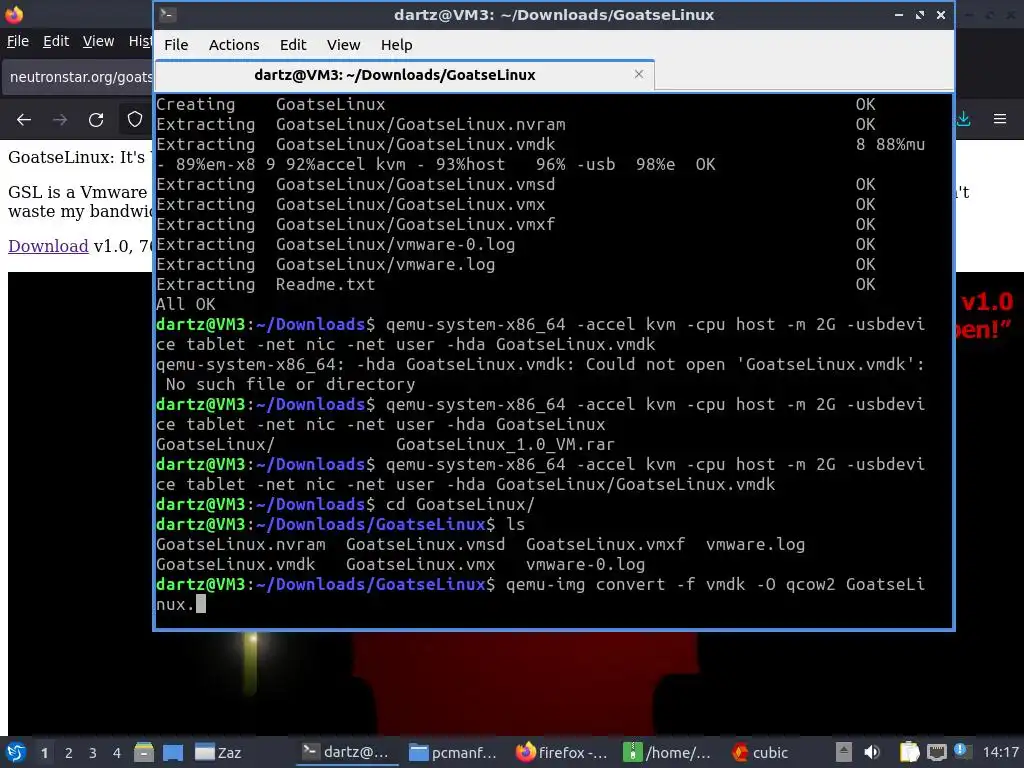Switch to the firefox taskbar window

point(562,752)
